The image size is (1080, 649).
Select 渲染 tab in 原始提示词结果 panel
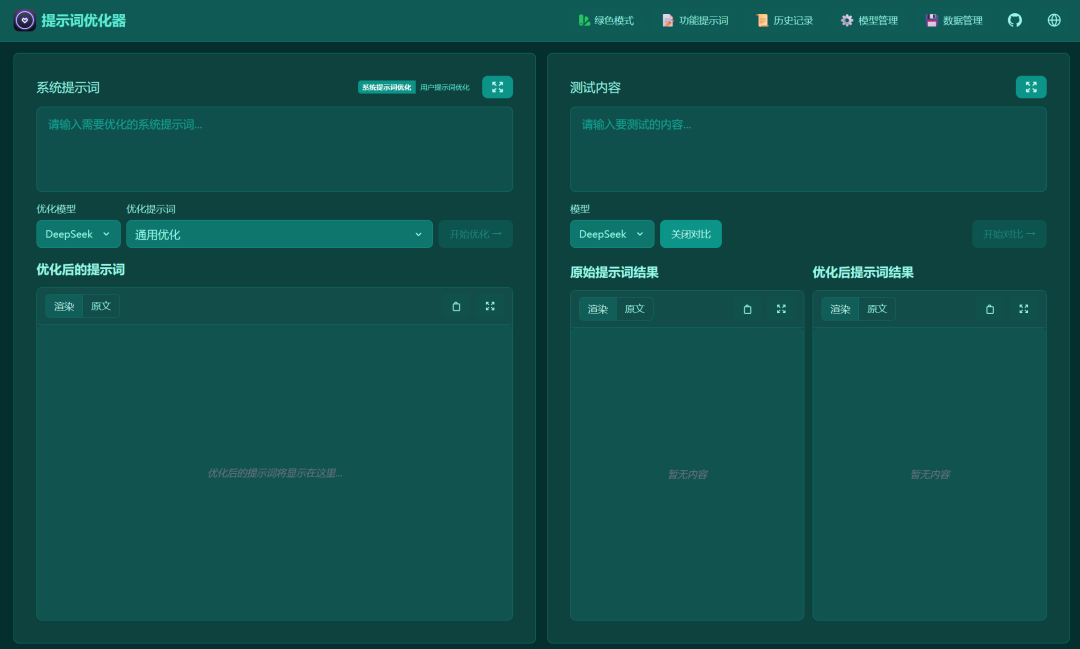point(598,309)
